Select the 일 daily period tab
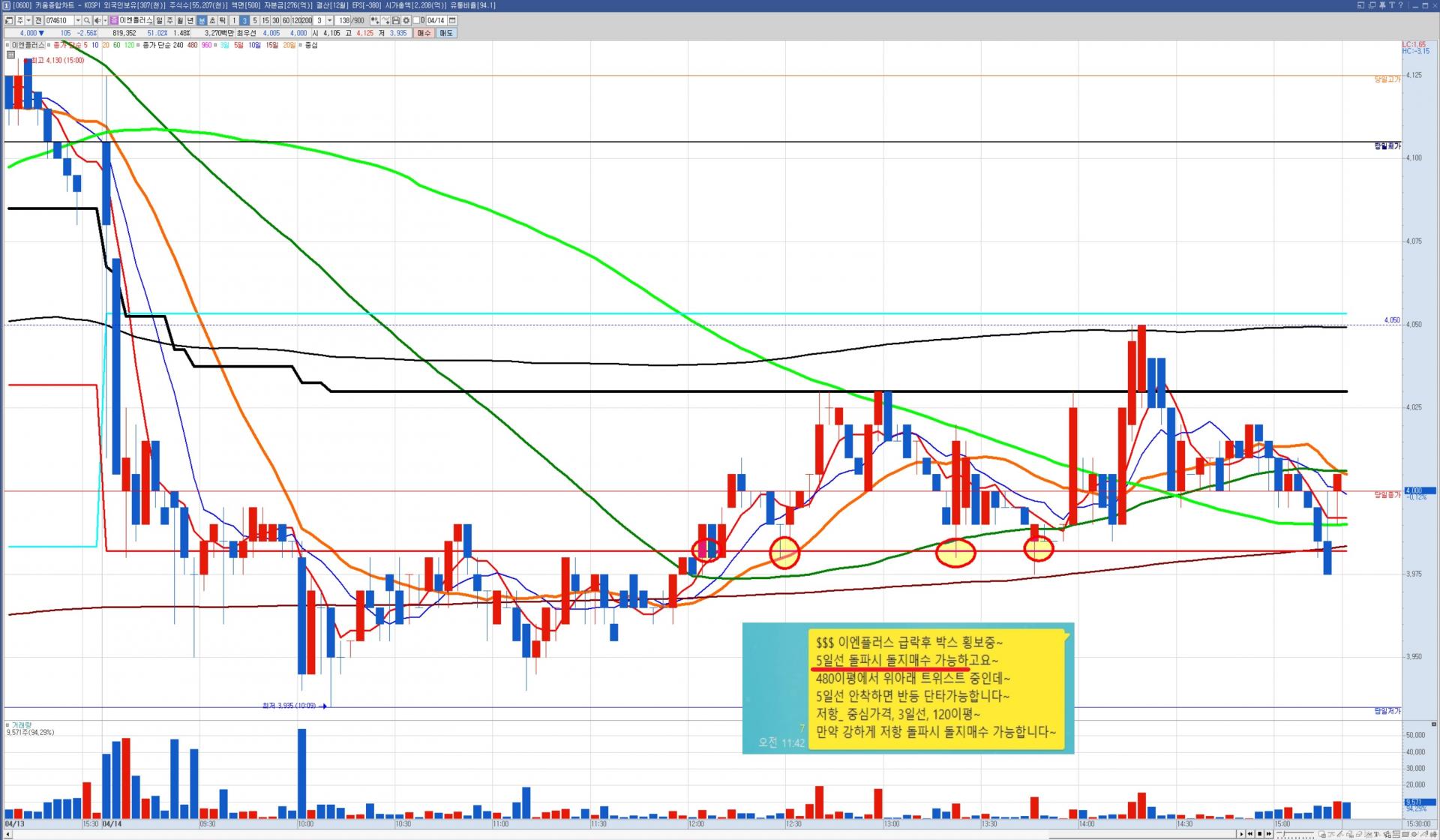 click(x=159, y=20)
